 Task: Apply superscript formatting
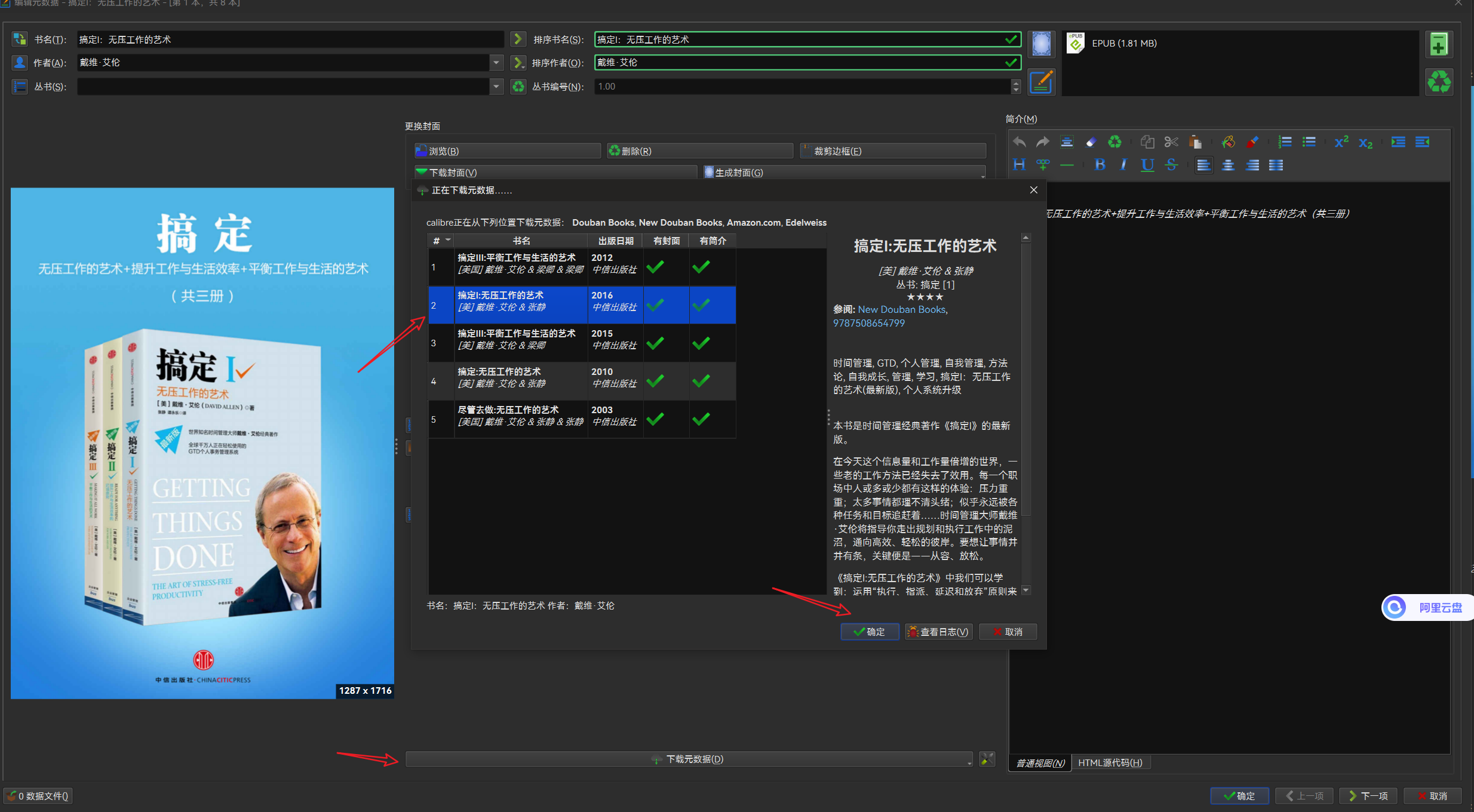(1341, 142)
